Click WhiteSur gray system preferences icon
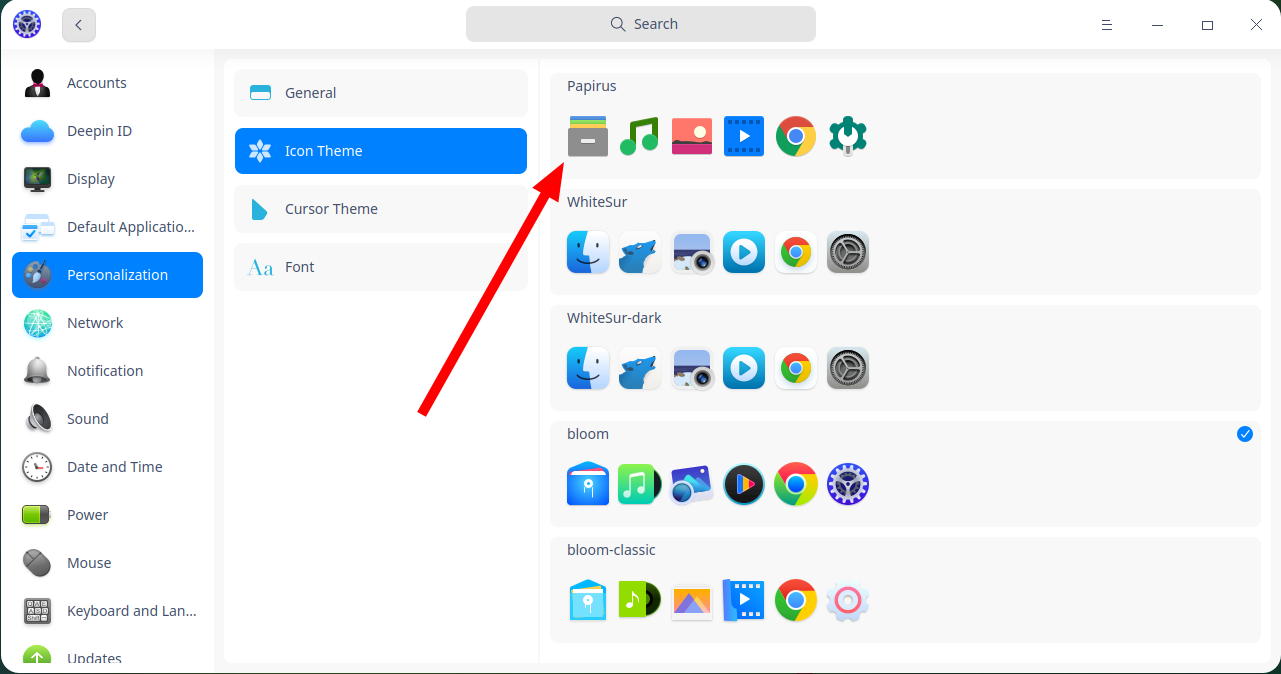This screenshot has height=674, width=1281. pos(848,252)
